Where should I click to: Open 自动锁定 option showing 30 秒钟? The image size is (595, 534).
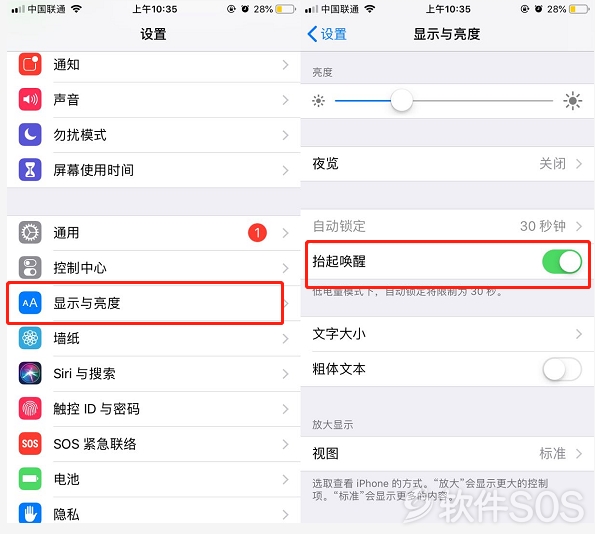pyautogui.click(x=447, y=226)
